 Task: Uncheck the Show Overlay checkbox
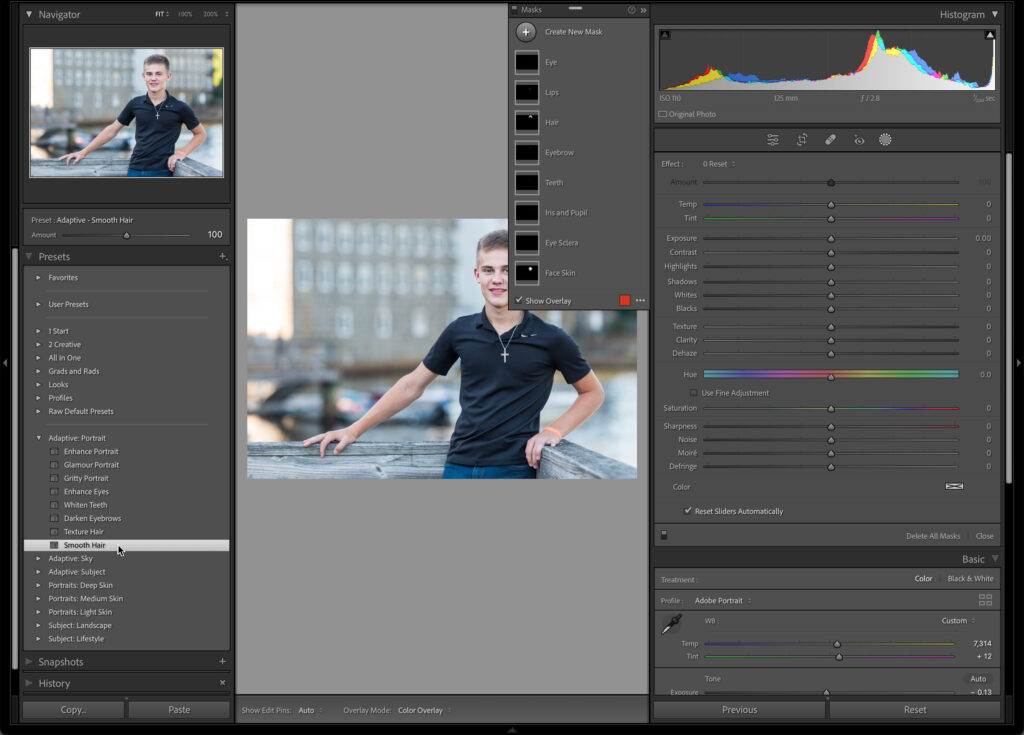point(519,300)
